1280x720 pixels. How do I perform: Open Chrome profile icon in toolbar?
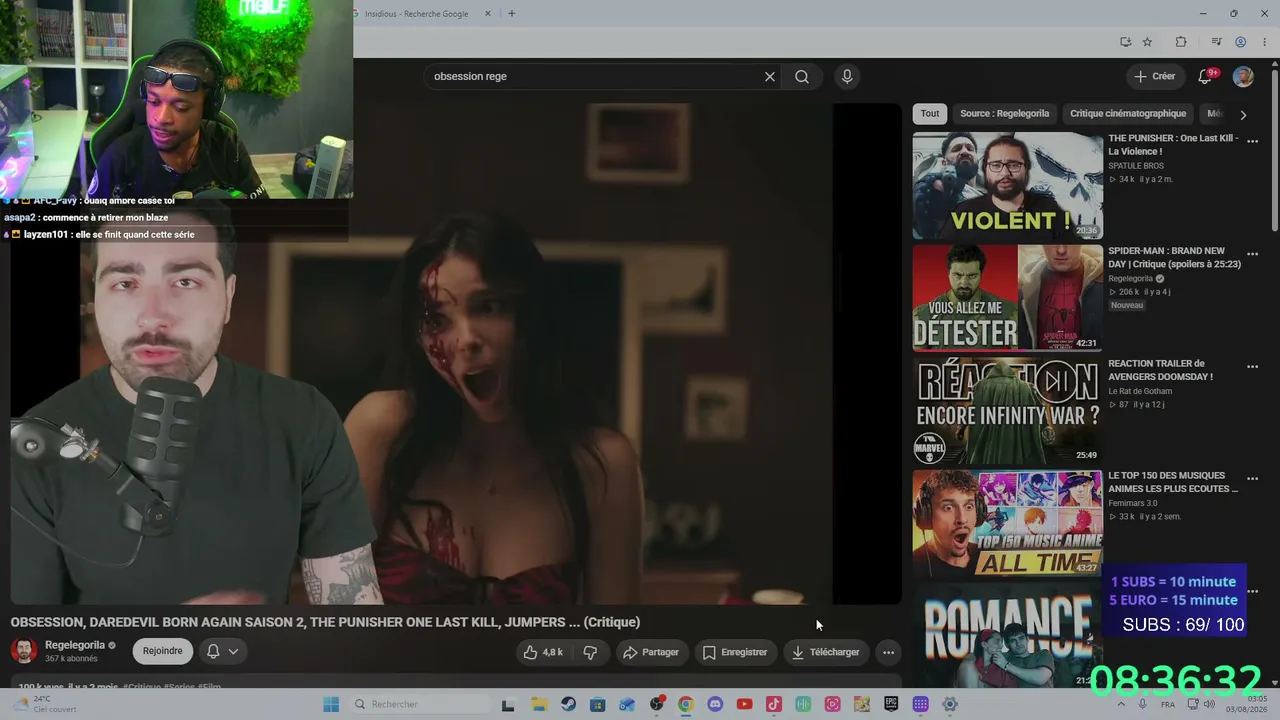click(x=1240, y=42)
